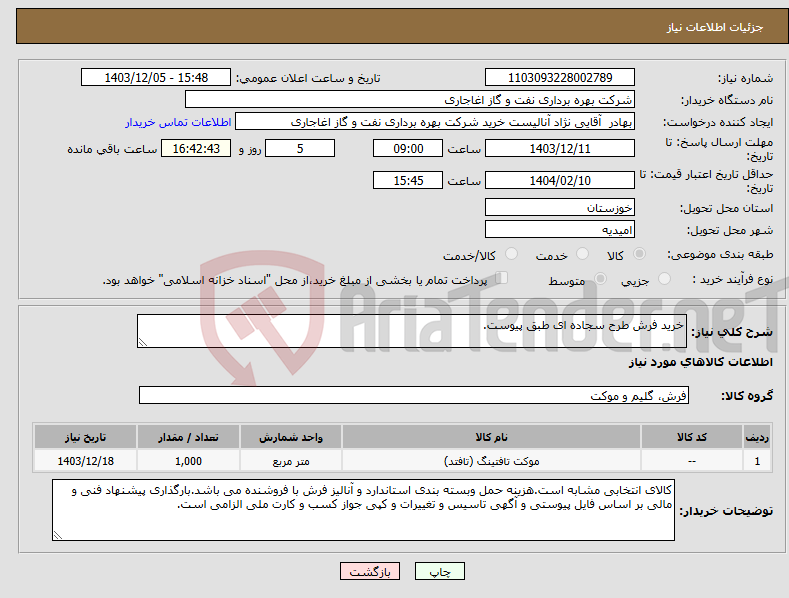Click the deadline time field 09:00
Screen dimensions: 789x598
(x=408, y=148)
